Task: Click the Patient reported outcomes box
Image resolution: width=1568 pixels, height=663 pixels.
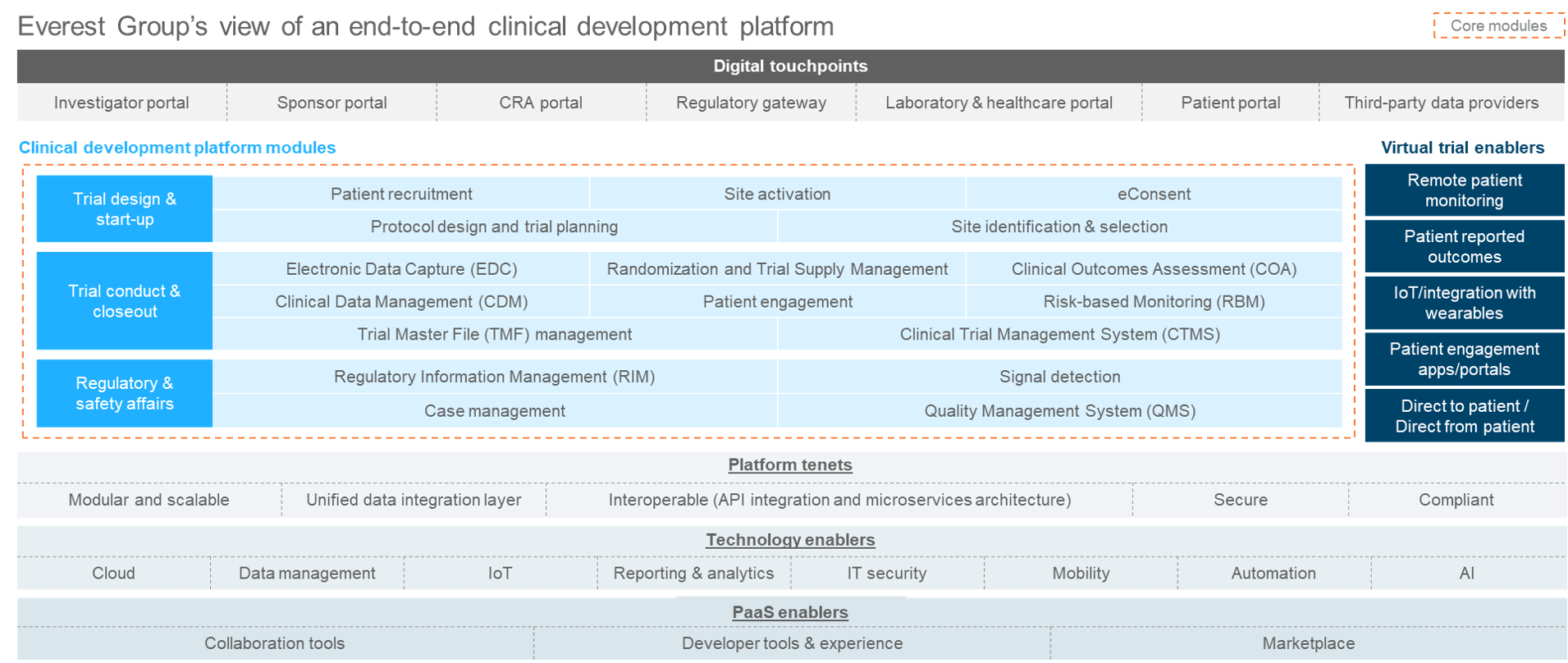Action: click(1465, 246)
